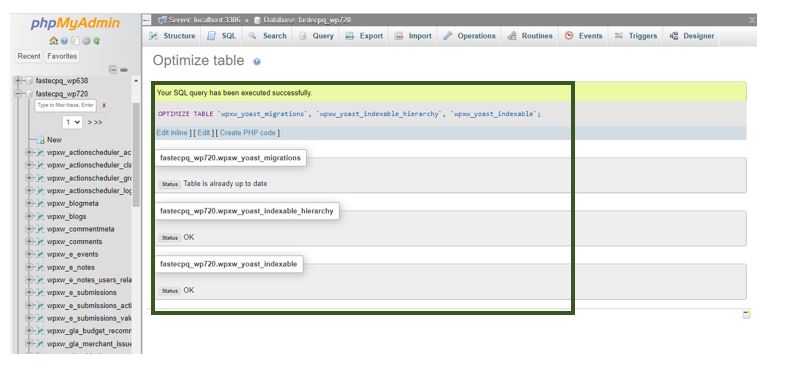Viewport: 785px width, 370px height.
Task: Collapse top panel with breadcrumb minus icon
Action: pyautogui.click(x=147, y=20)
